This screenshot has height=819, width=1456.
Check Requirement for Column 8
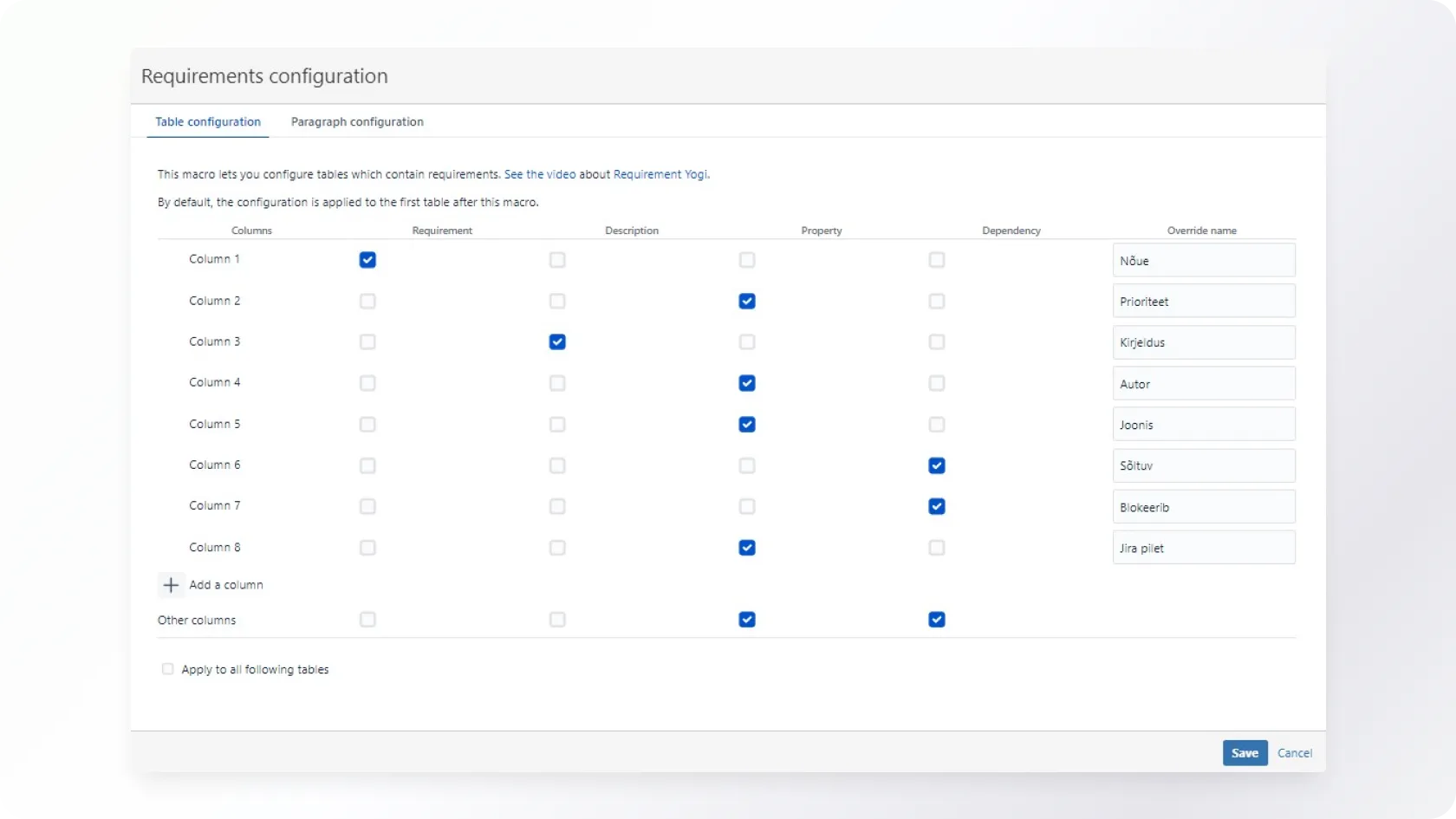click(367, 548)
